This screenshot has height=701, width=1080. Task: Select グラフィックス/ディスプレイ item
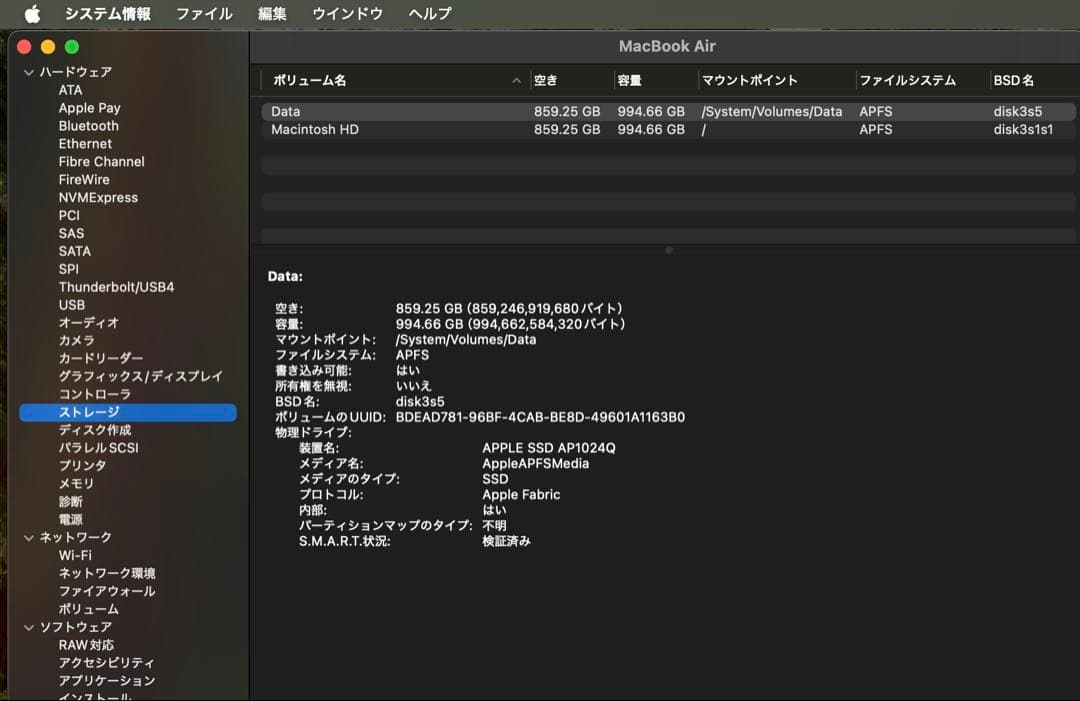pos(140,377)
